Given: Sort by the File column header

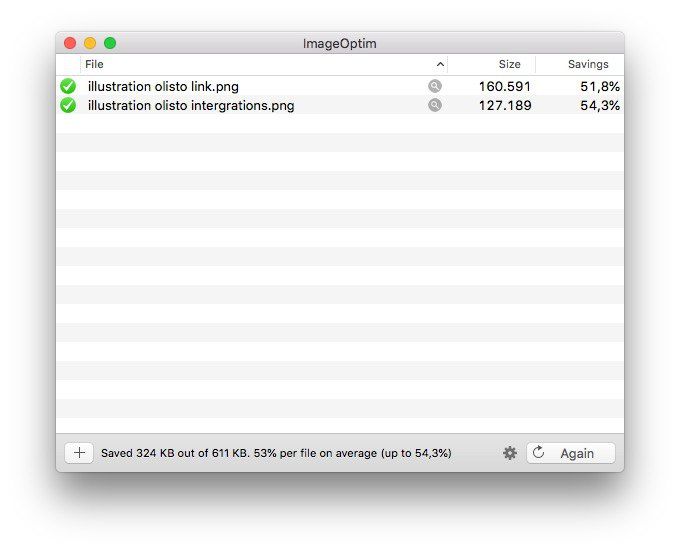Looking at the screenshot, I should 264,65.
